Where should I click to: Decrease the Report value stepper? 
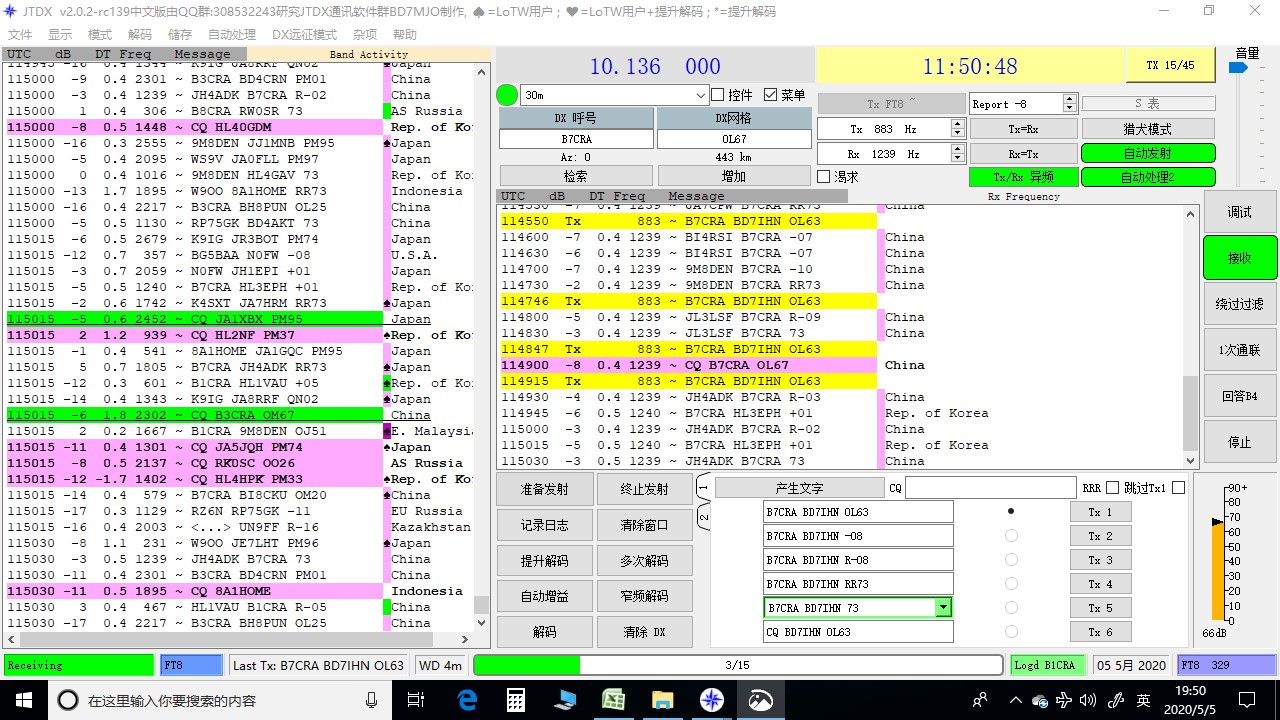[x=1069, y=108]
